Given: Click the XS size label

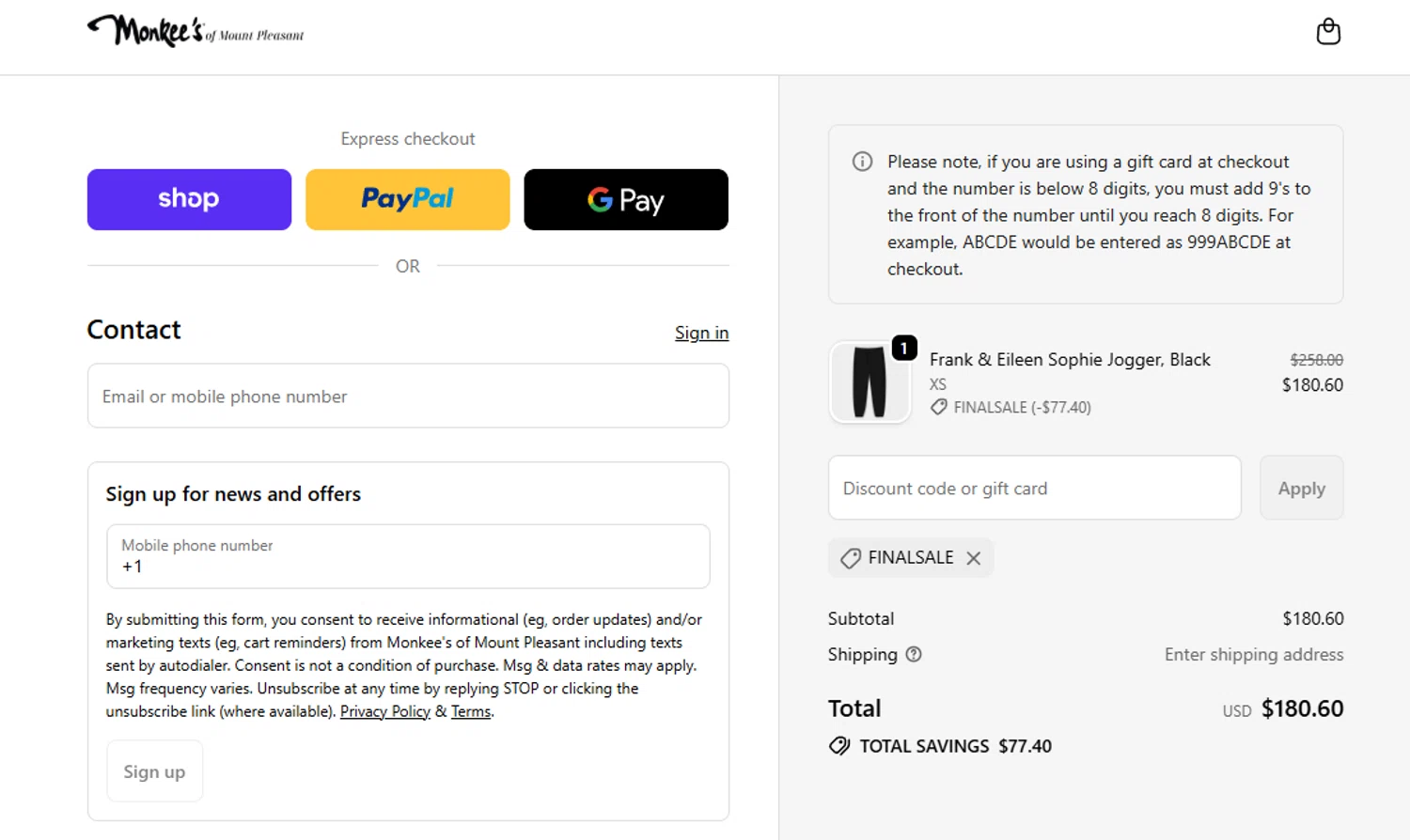Looking at the screenshot, I should [938, 384].
